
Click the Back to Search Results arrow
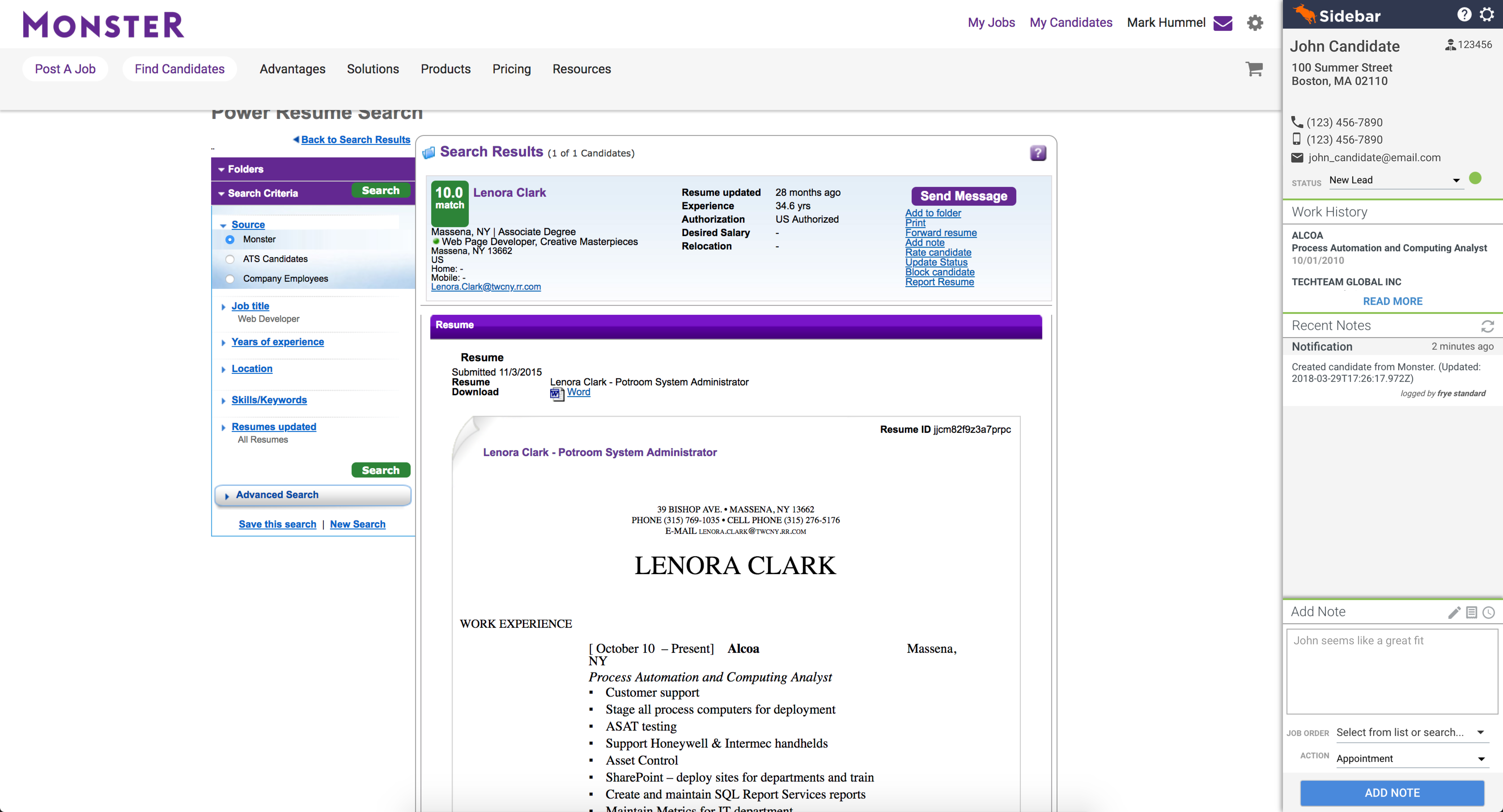click(x=296, y=140)
